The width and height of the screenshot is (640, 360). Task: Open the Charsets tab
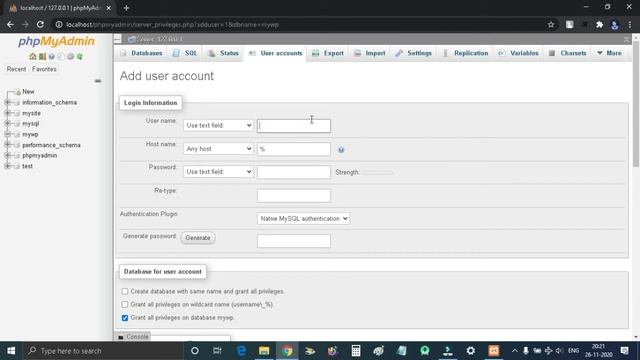[x=568, y=53]
